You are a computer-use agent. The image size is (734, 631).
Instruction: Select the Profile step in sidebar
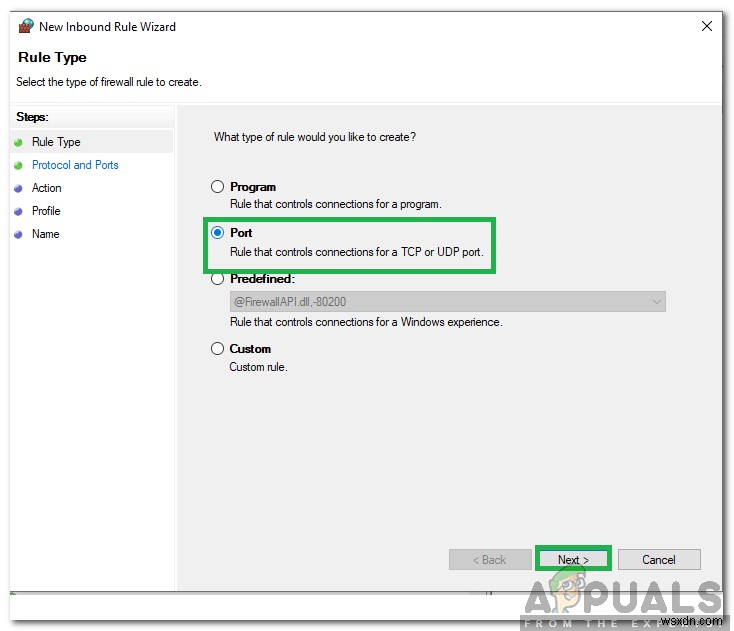(46, 211)
